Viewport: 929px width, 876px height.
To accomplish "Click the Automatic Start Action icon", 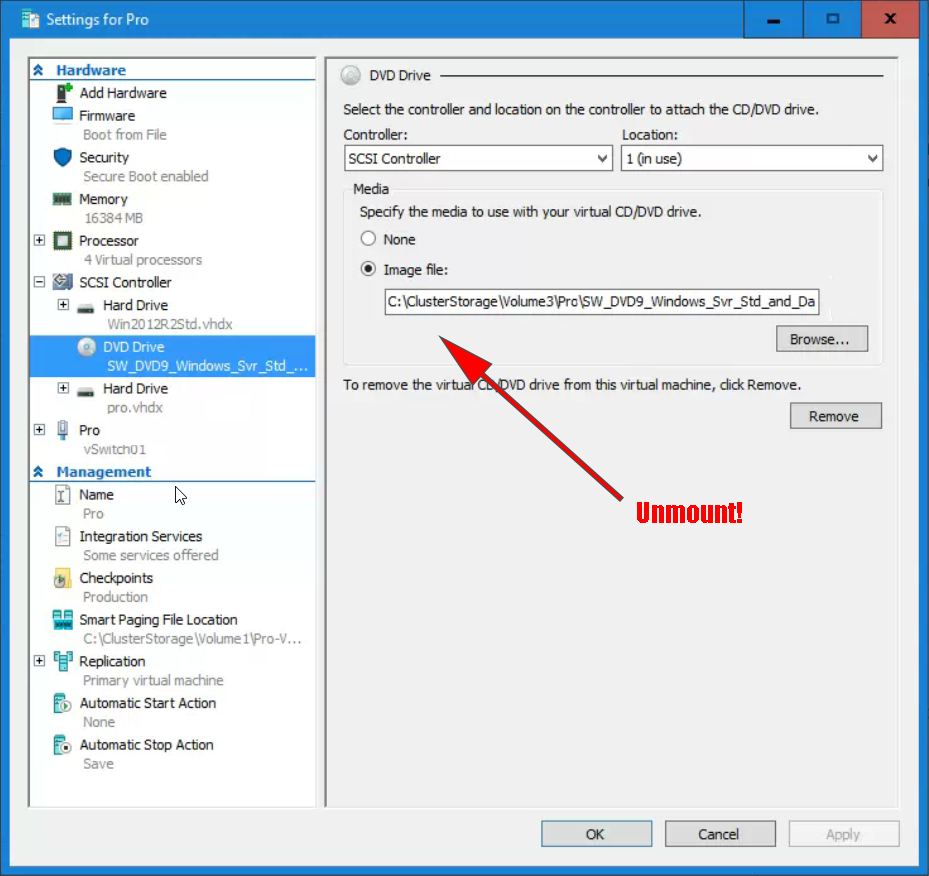I will coord(62,703).
